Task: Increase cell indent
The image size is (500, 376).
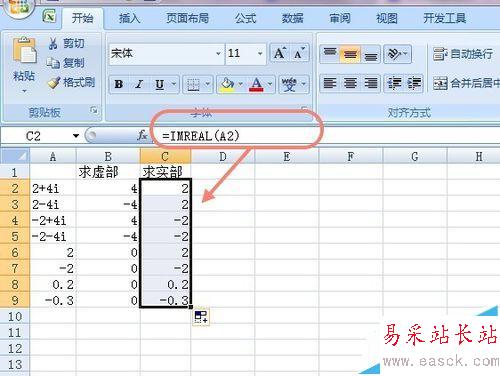Action: coord(414,83)
